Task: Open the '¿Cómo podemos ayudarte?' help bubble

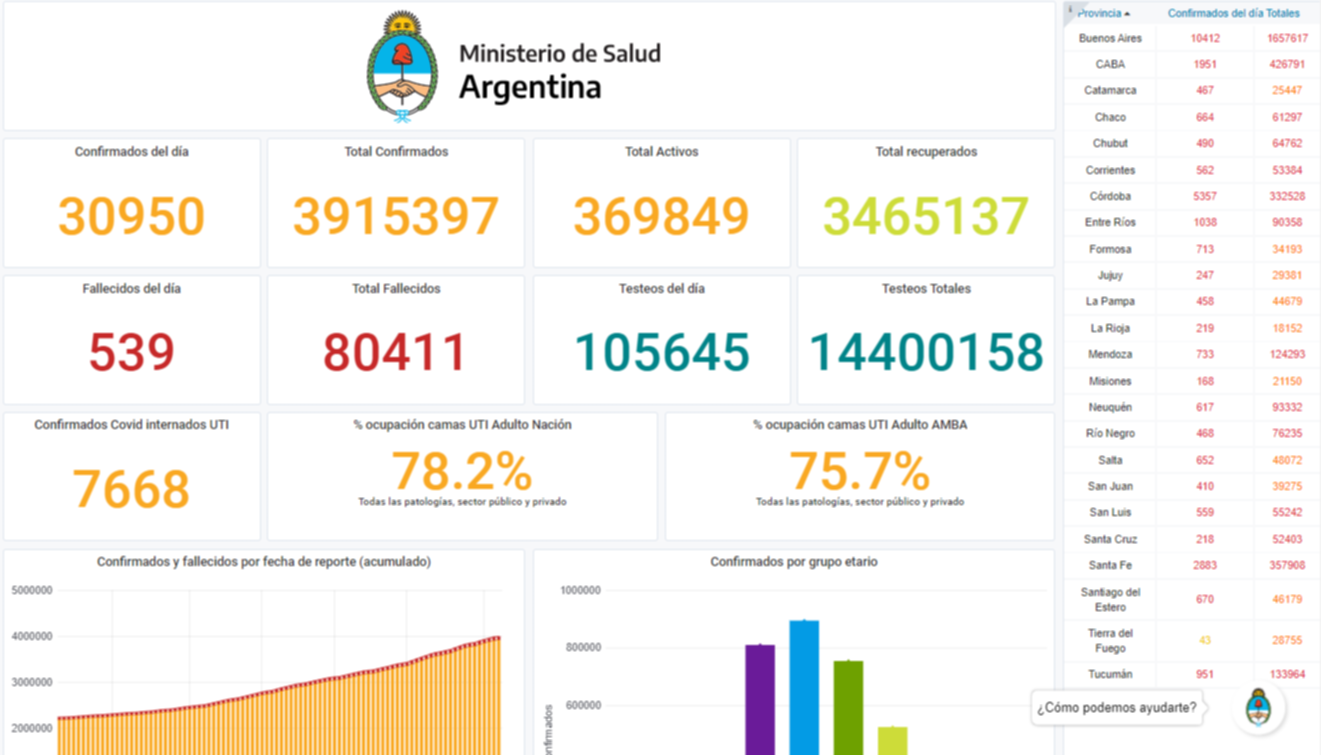Action: point(1116,708)
